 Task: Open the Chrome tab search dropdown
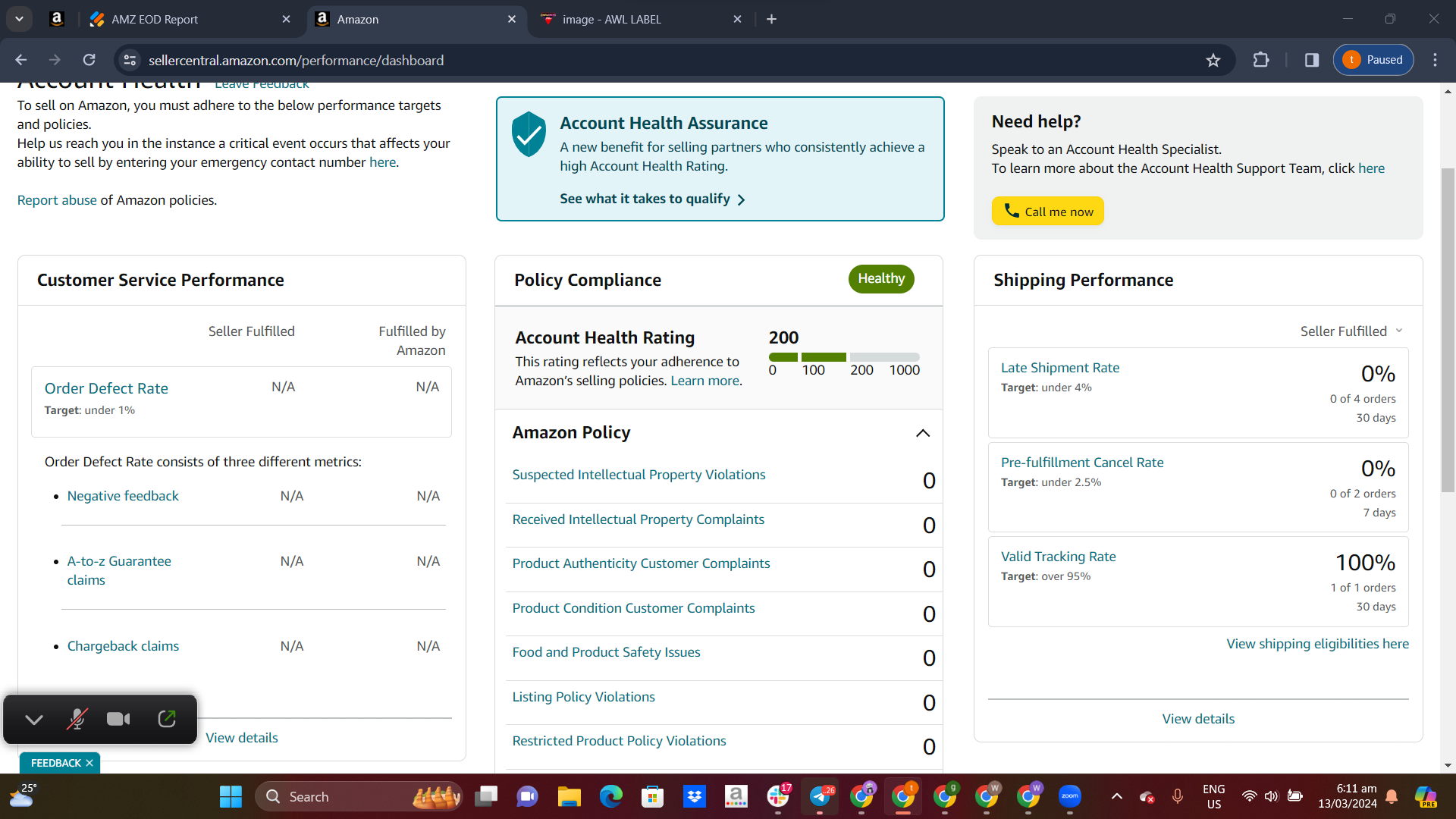[19, 19]
